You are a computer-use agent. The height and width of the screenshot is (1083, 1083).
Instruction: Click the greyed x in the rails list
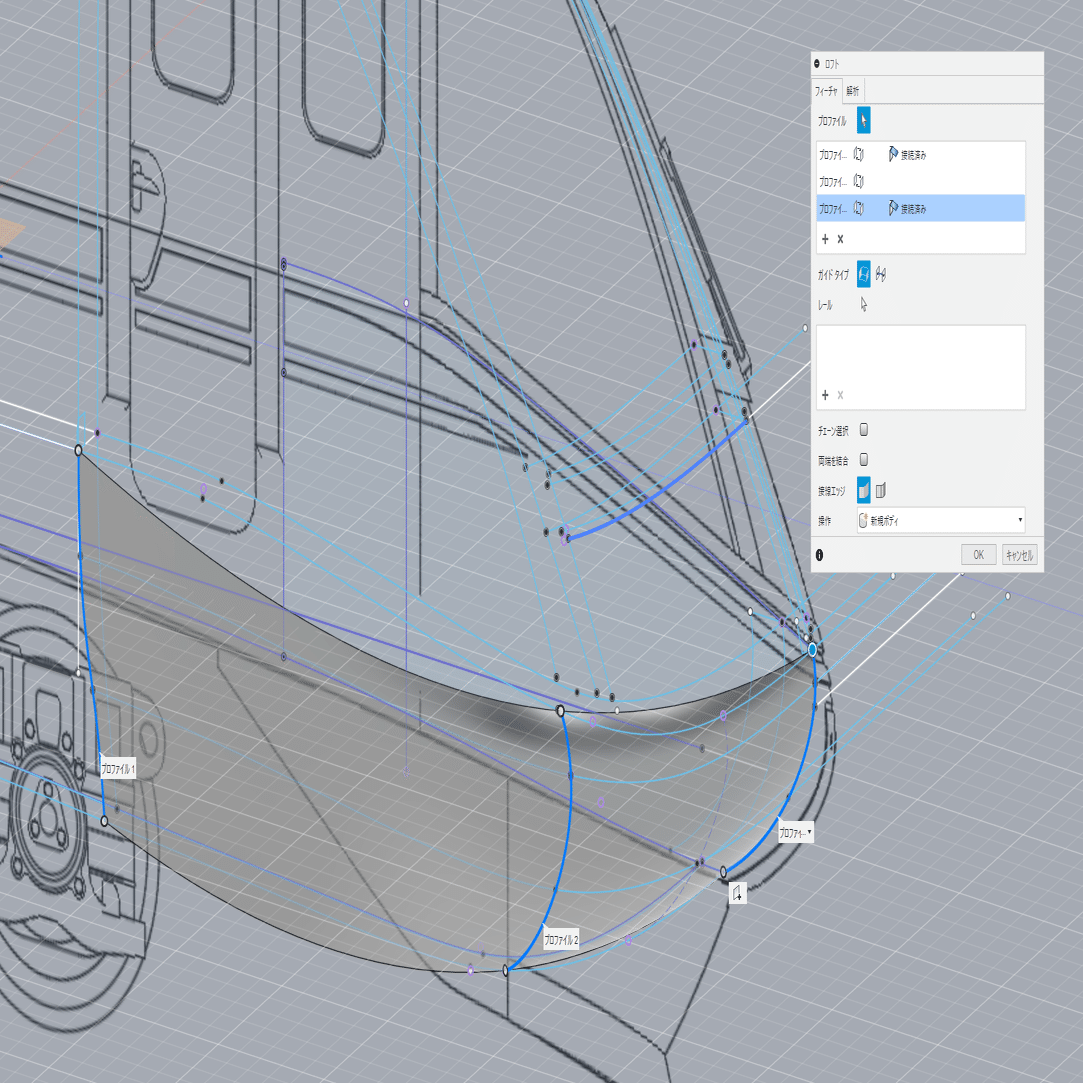pyautogui.click(x=841, y=395)
